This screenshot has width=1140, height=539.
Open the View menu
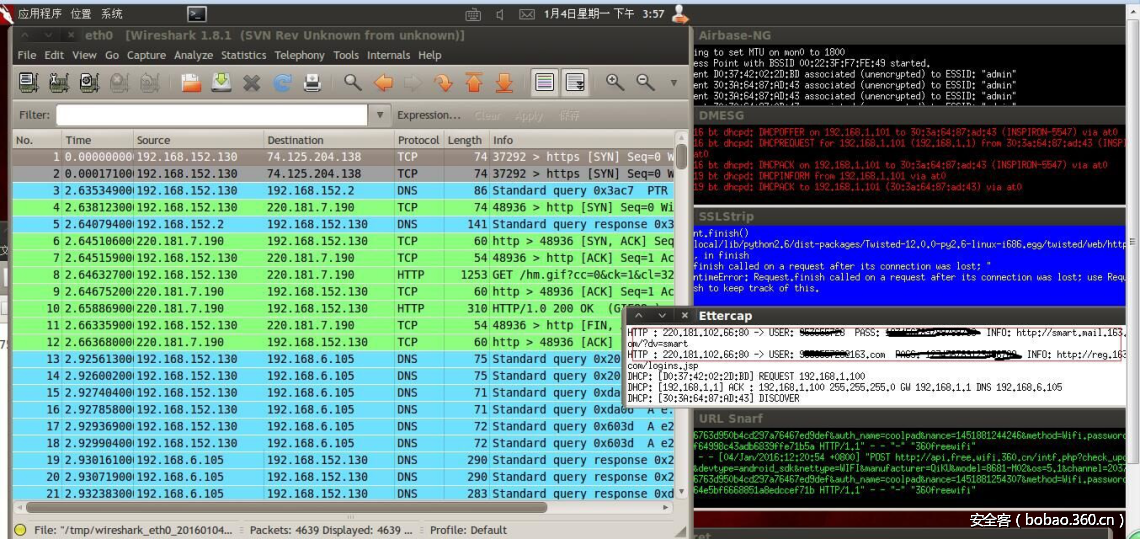(84, 55)
